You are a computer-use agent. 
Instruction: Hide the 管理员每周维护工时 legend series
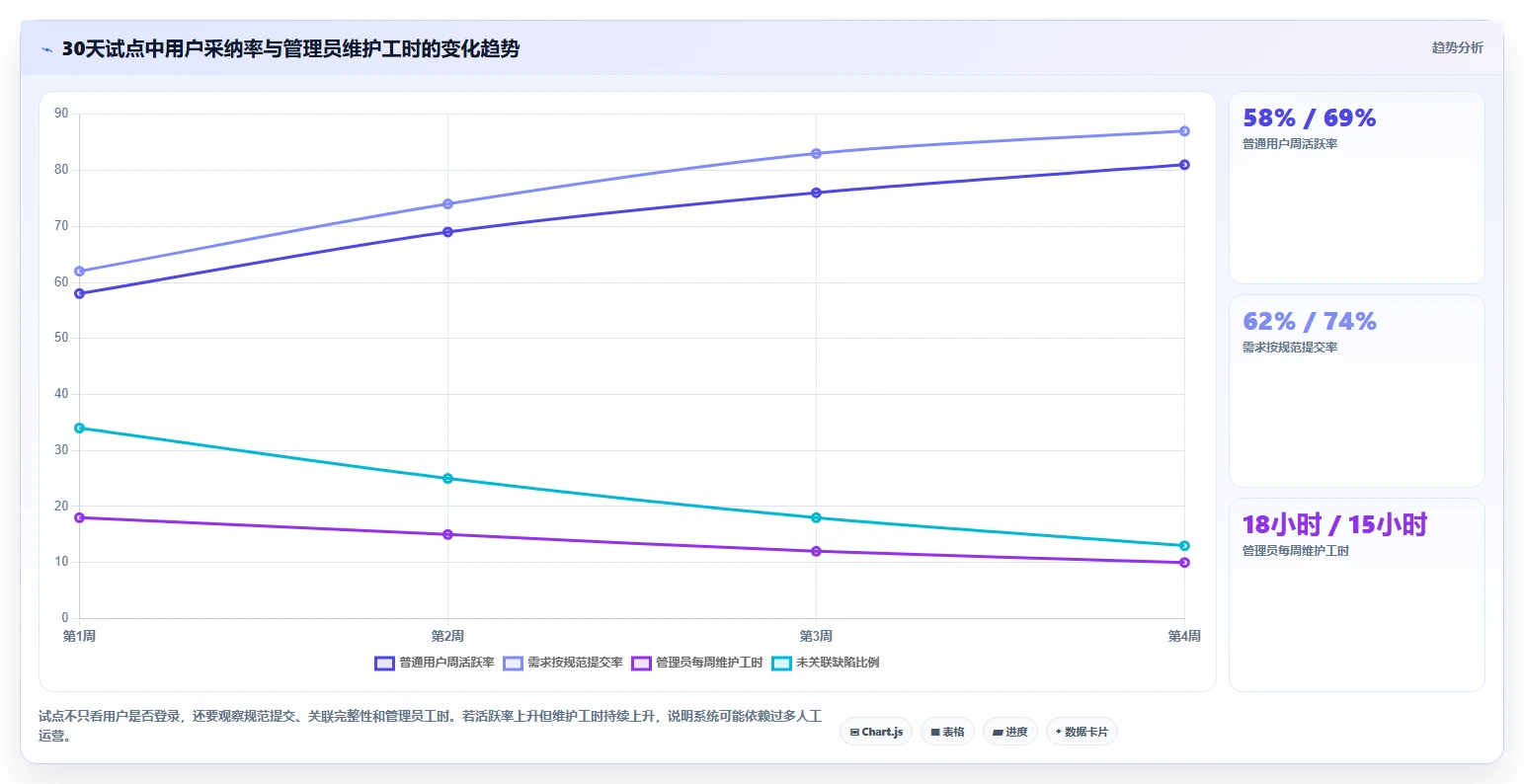point(697,664)
